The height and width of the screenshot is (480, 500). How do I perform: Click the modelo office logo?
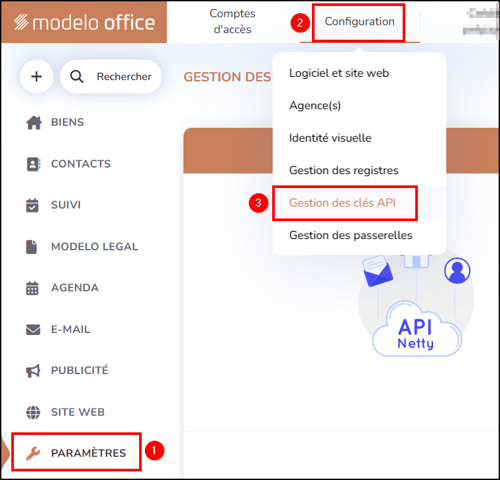point(84,23)
